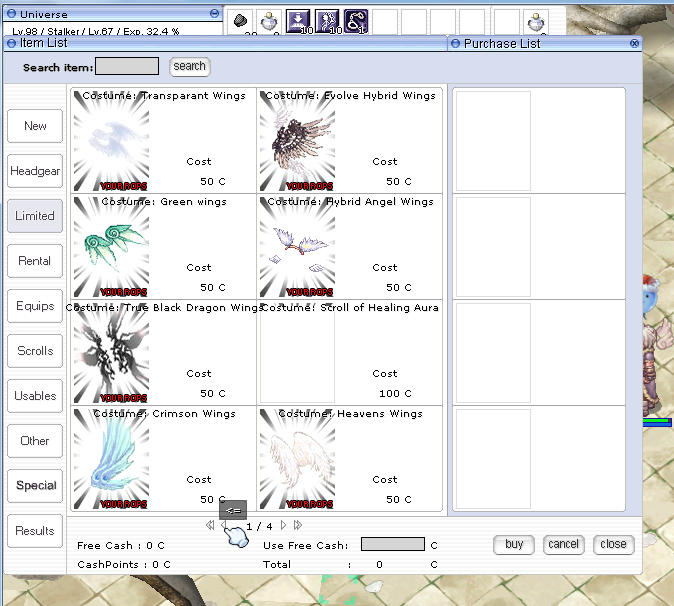Image resolution: width=674 pixels, height=606 pixels.
Task: Select the Costume: True Black Dragon Wings item
Action: click(x=163, y=352)
